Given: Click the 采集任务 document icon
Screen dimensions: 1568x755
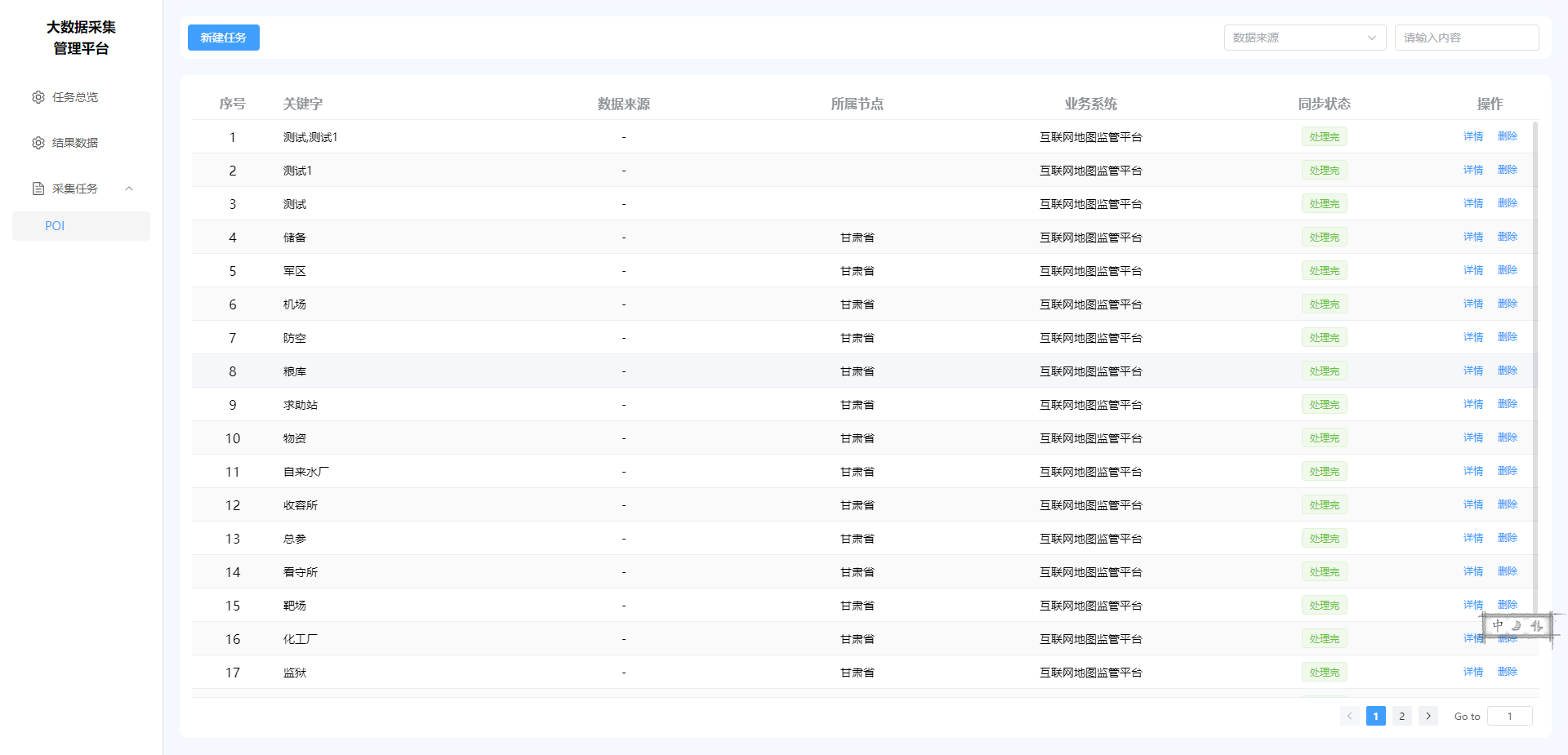Looking at the screenshot, I should tap(38, 189).
